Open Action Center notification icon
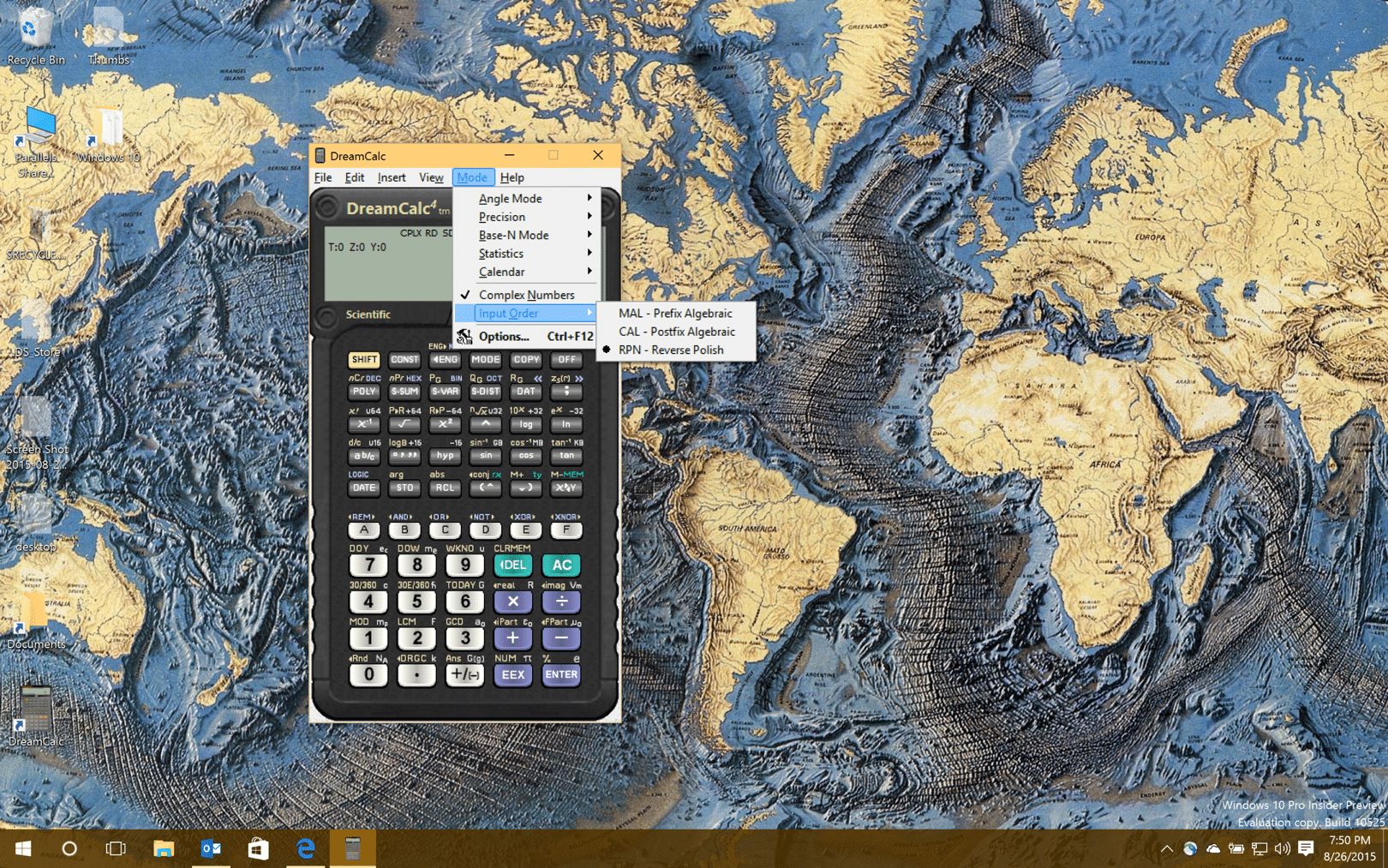This screenshot has height=868, width=1388. 1306,848
